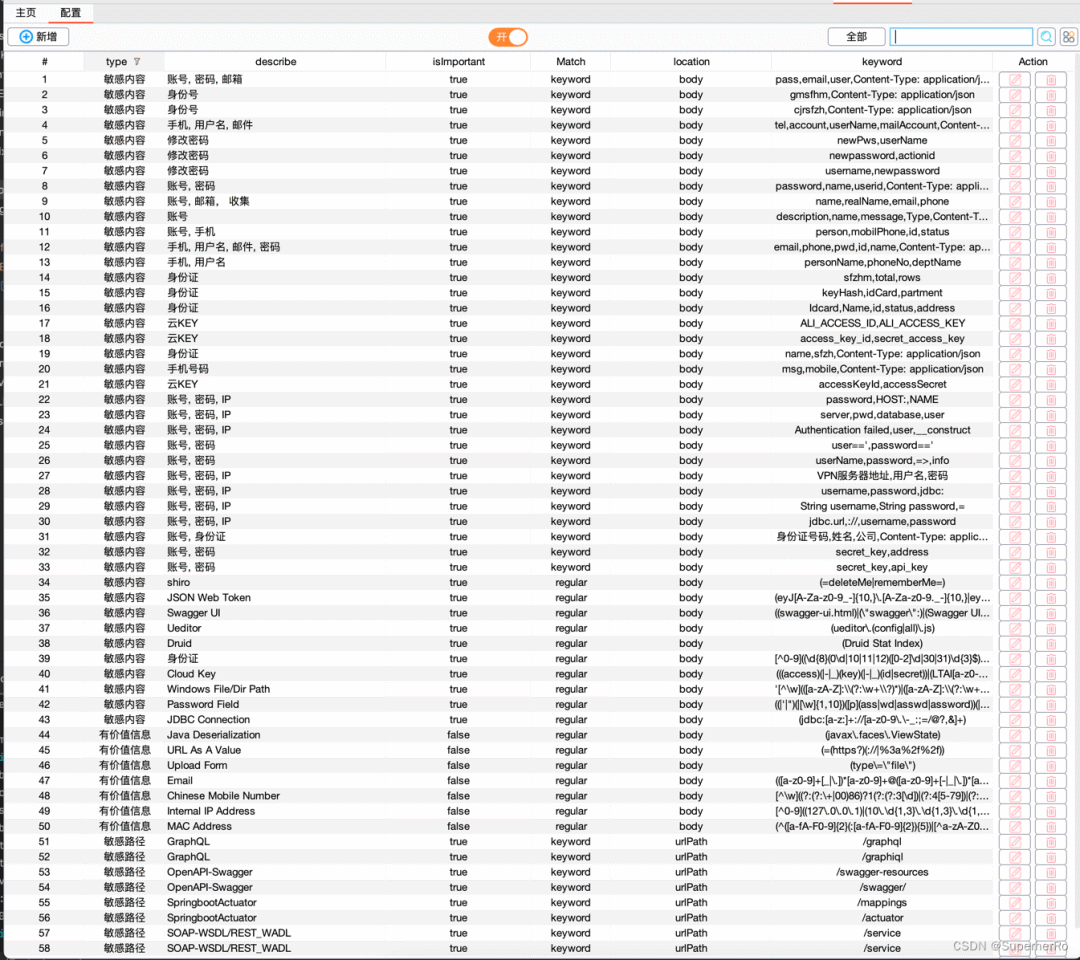The image size is (1080, 960).
Task: Click the '/graphiql' keyword cell
Action: [882, 857]
